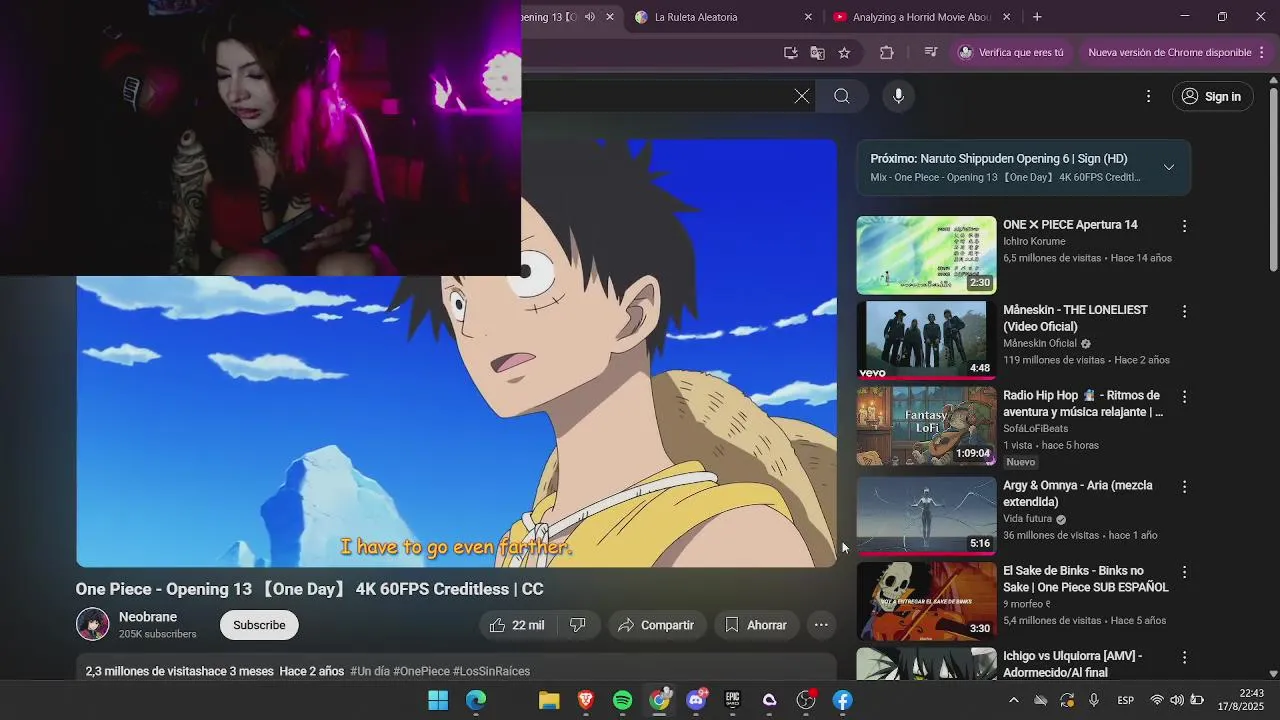Open Spotify from taskbar

622,700
